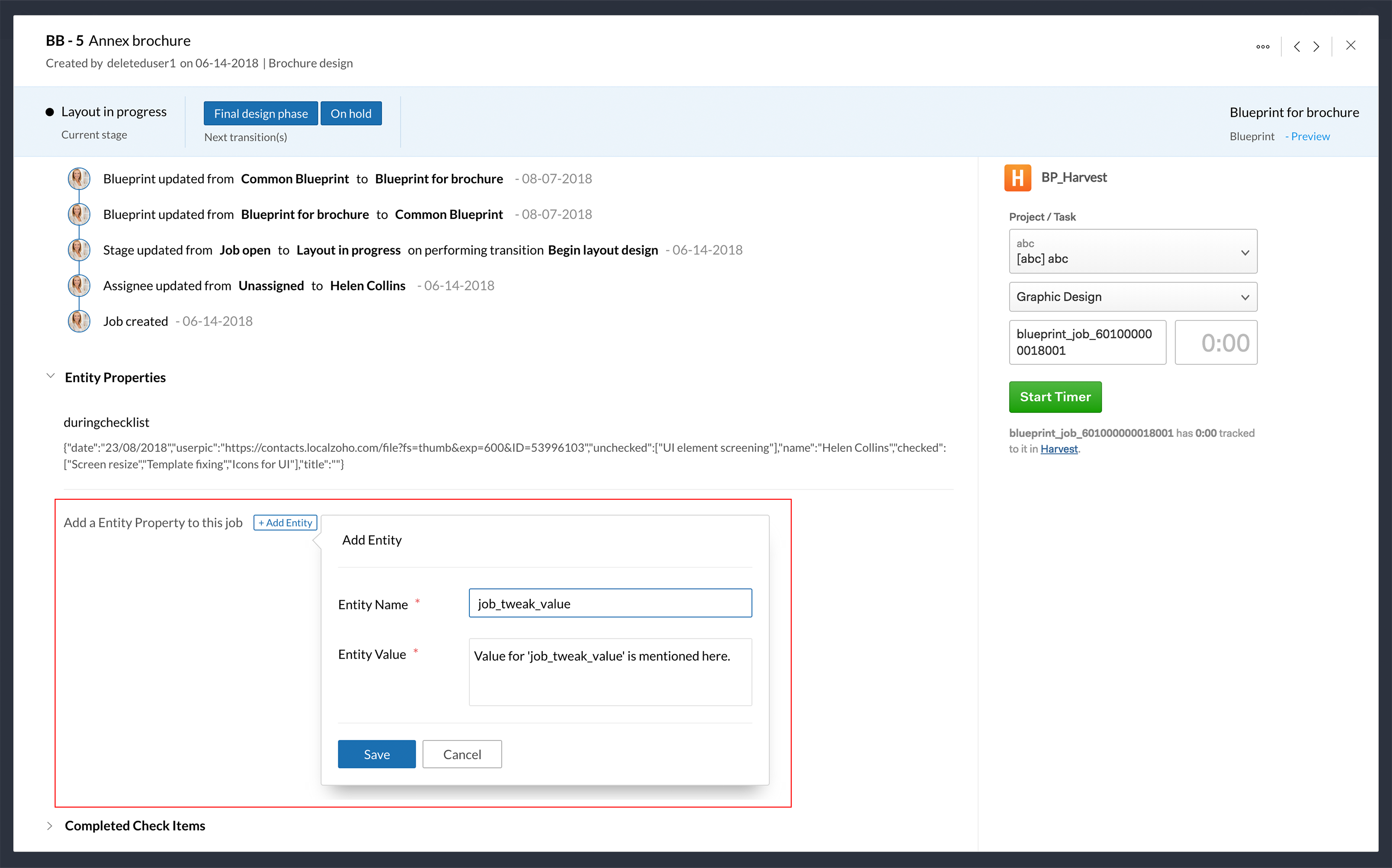Click the + Add Entity button

(285, 522)
